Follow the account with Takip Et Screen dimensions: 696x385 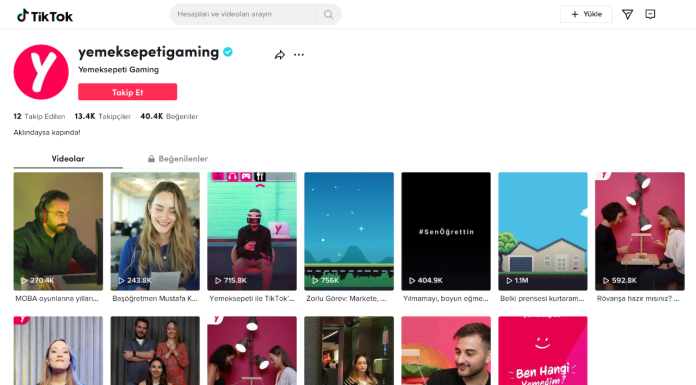[x=127, y=92]
